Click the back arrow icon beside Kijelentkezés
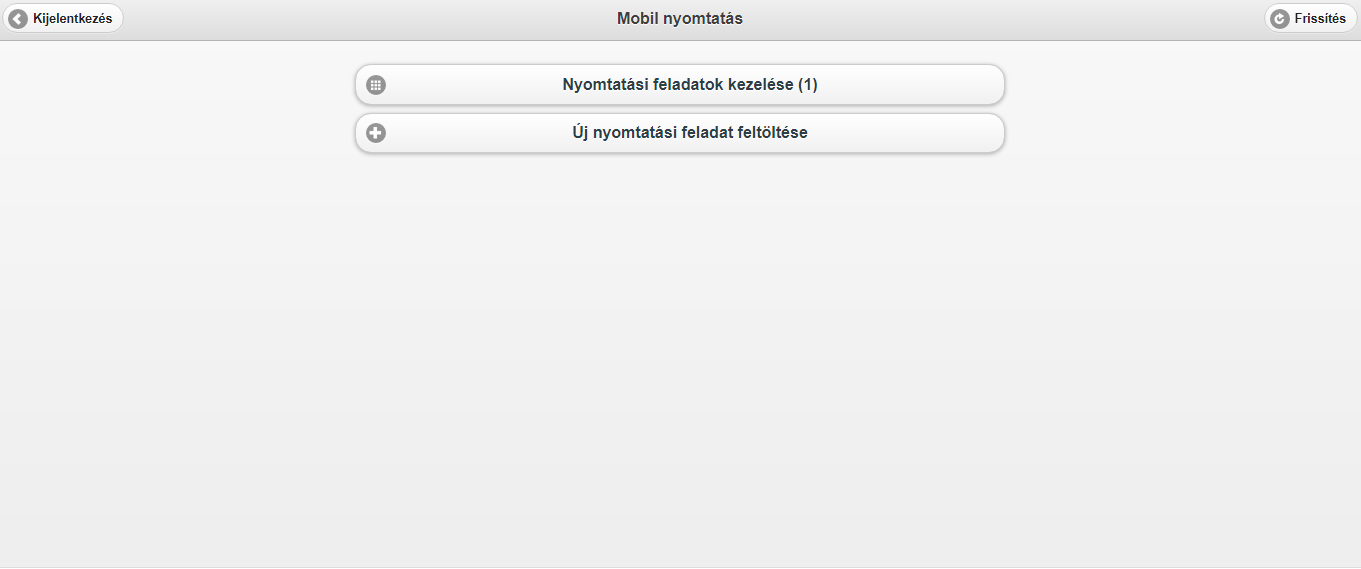Image resolution: width=1361 pixels, height=569 pixels. tap(18, 19)
